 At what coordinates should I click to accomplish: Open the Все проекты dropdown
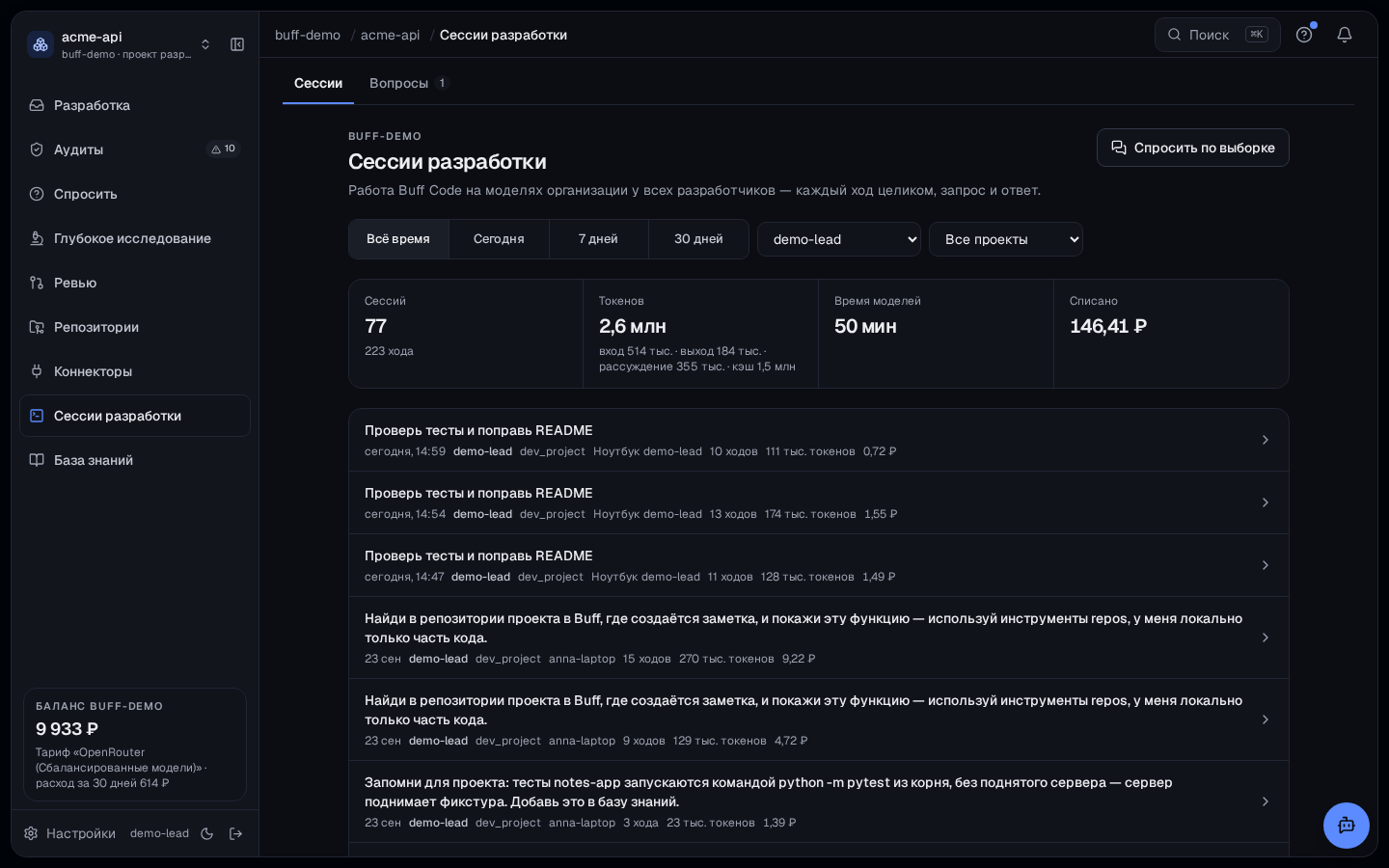pos(1006,239)
